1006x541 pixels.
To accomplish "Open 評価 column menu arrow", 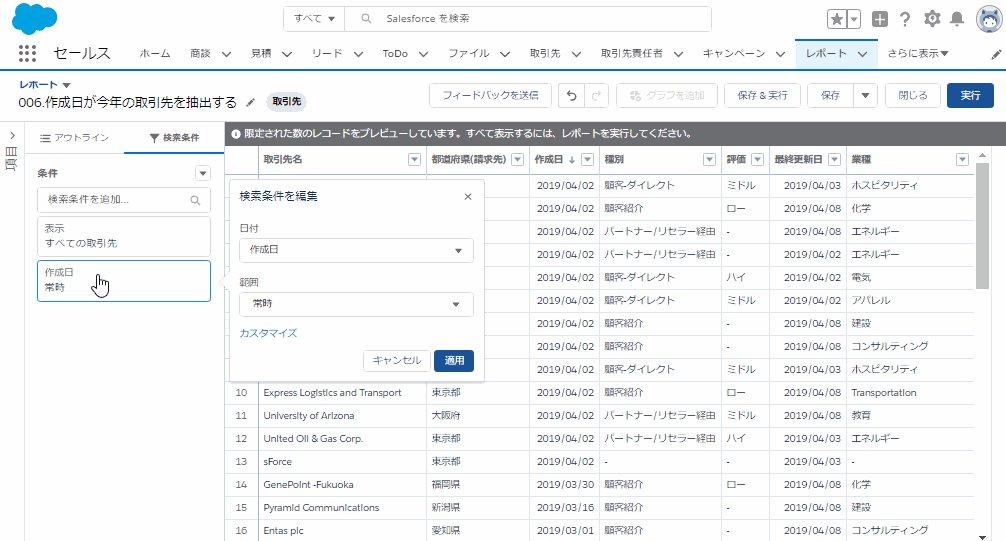I will click(x=758, y=160).
